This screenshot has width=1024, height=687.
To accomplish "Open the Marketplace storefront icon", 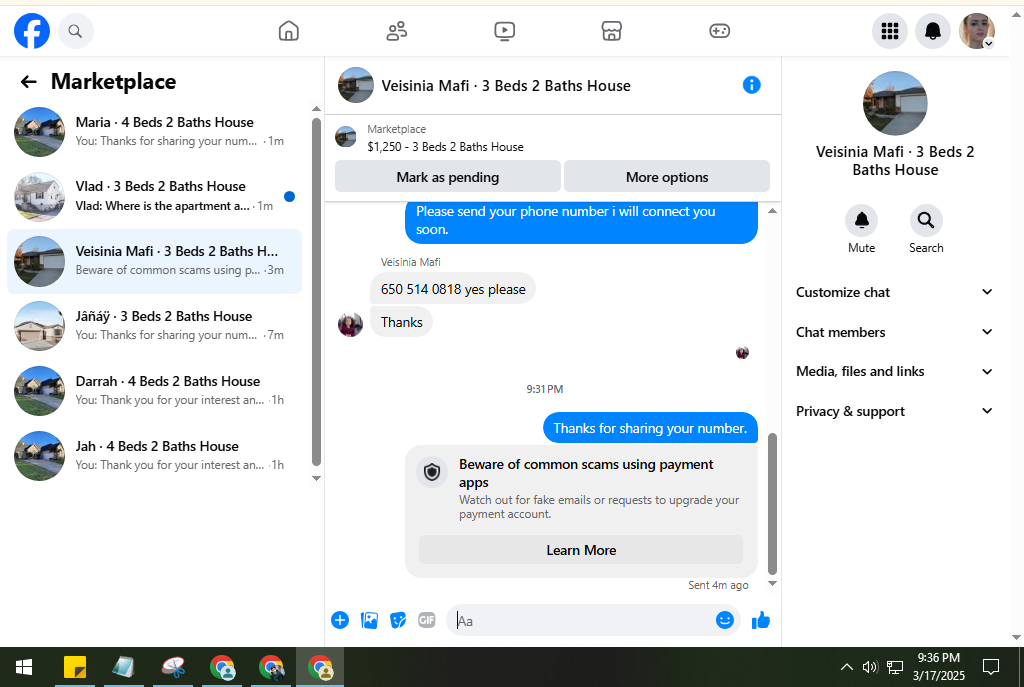I will coord(612,31).
